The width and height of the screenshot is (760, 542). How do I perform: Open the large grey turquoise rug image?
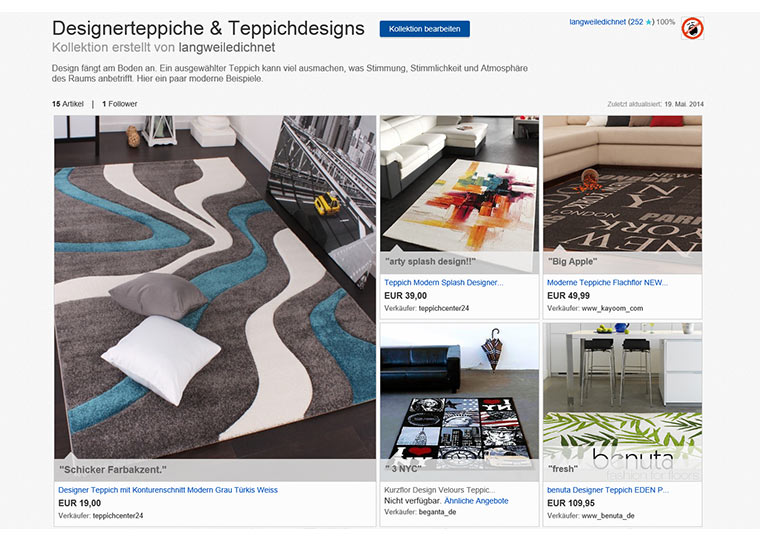[215, 287]
